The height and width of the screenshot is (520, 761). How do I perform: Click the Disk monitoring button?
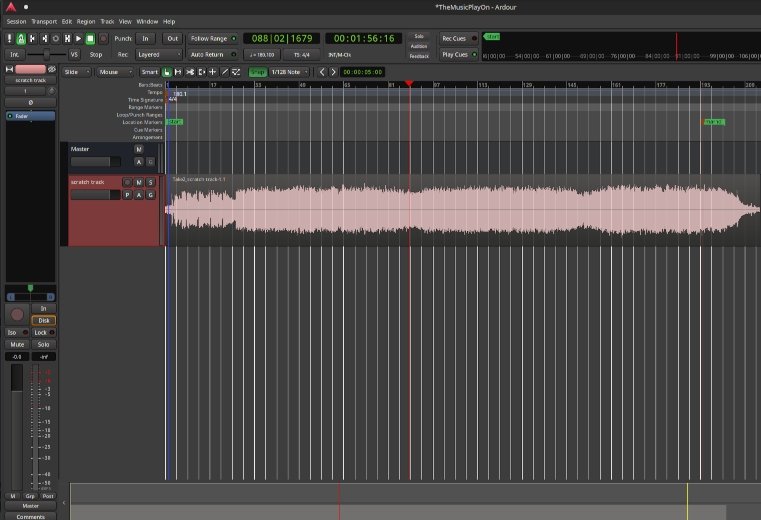[44, 320]
